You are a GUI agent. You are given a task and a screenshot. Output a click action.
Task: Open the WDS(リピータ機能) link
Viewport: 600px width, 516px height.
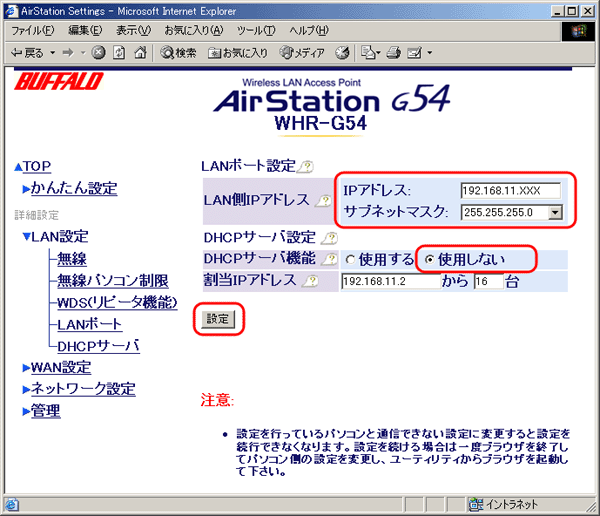[x=117, y=302]
